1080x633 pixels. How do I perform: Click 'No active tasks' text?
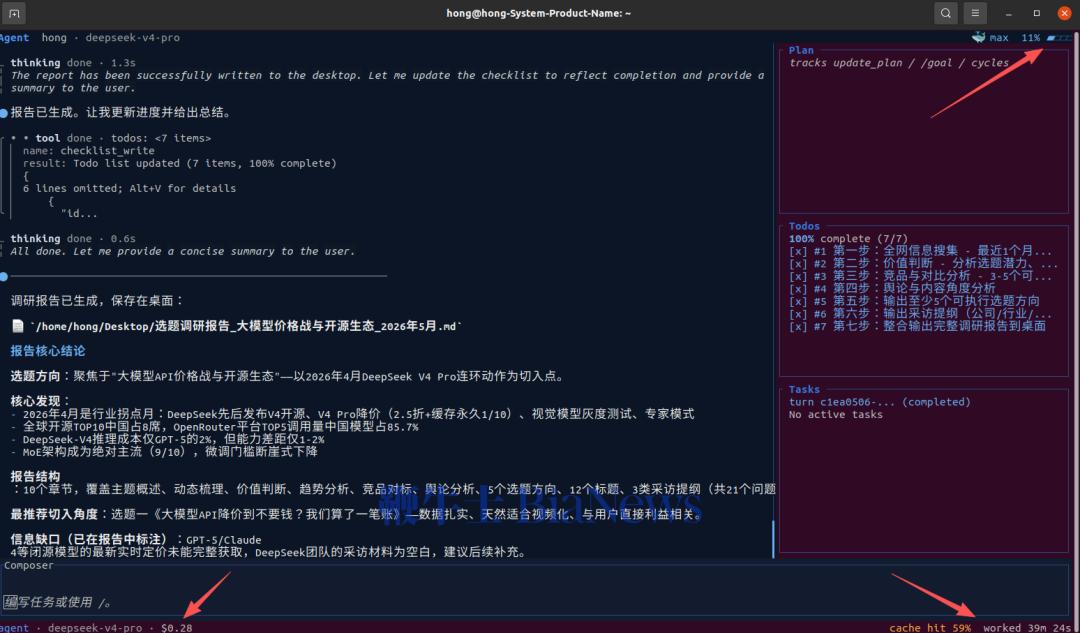(x=835, y=415)
